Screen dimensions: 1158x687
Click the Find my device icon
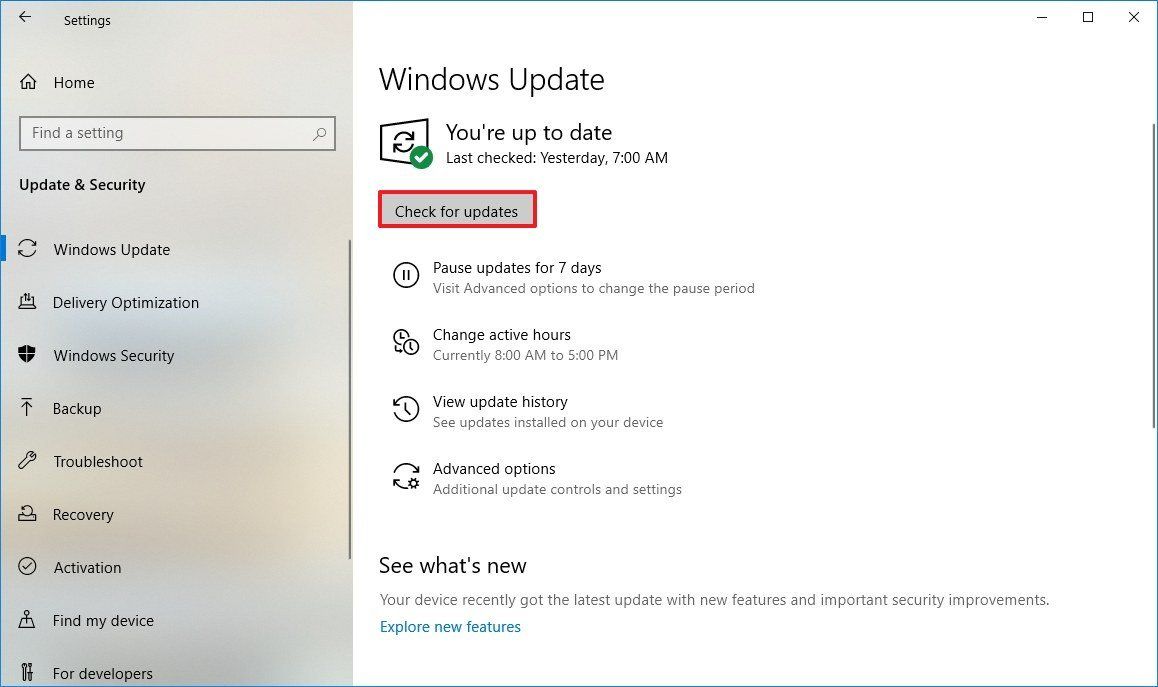click(27, 620)
